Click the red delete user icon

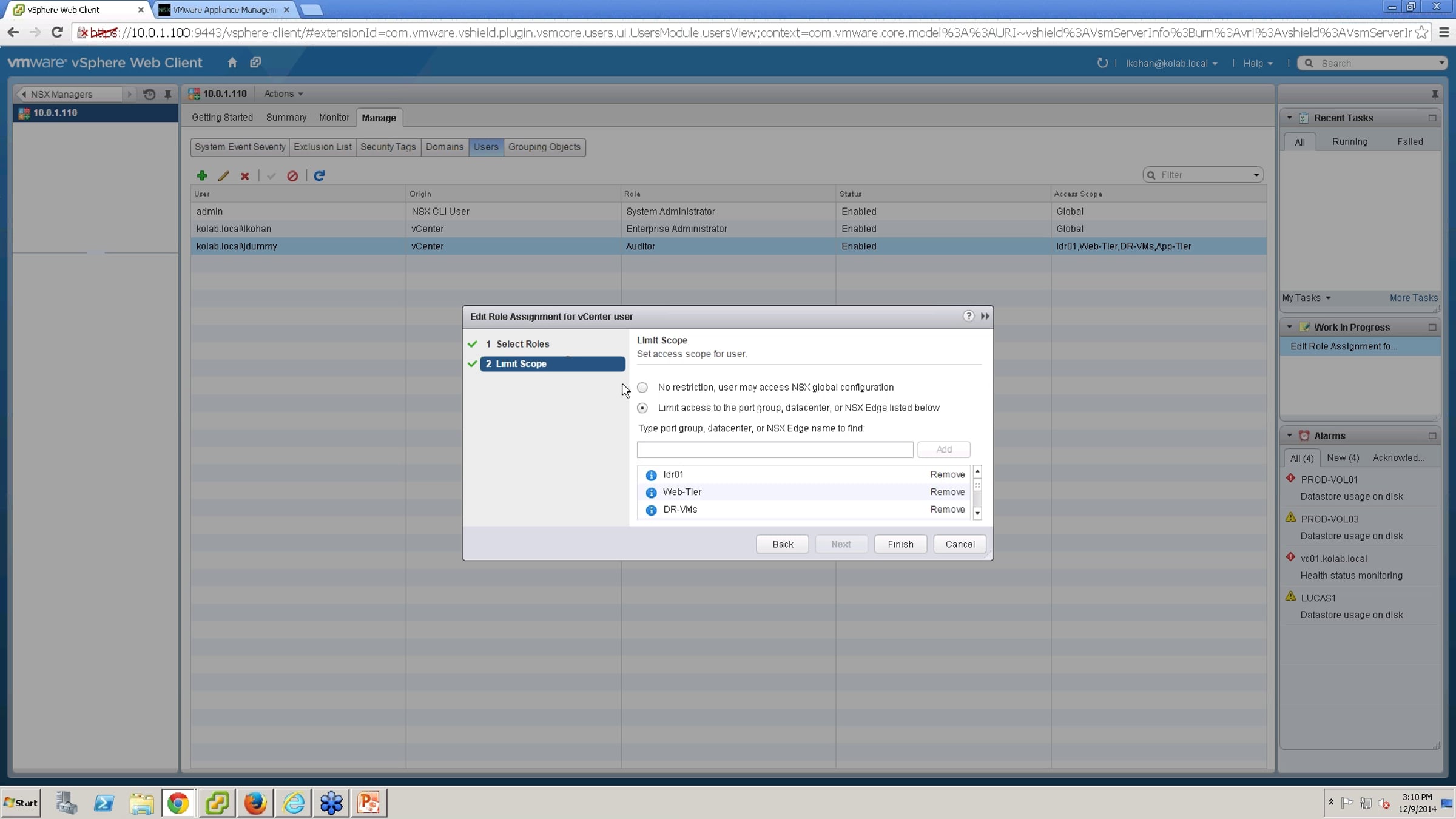(x=244, y=176)
